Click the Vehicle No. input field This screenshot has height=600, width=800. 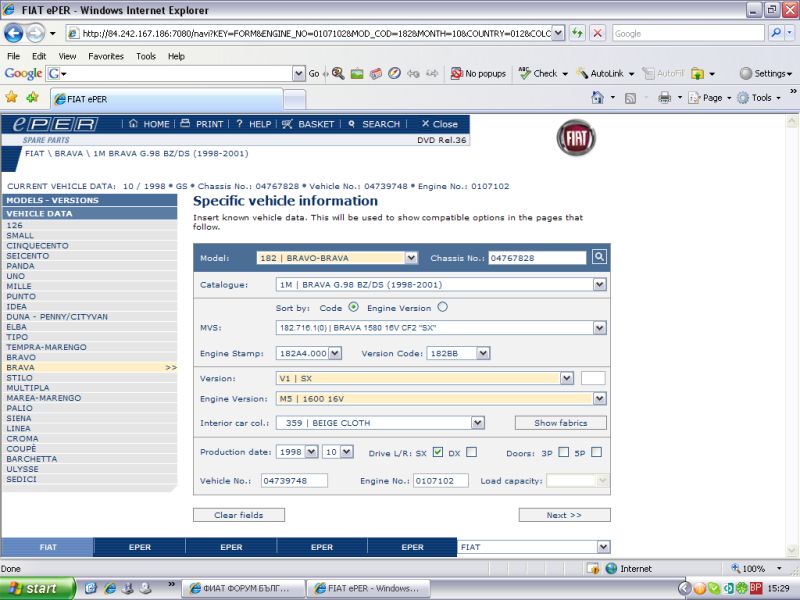click(294, 481)
